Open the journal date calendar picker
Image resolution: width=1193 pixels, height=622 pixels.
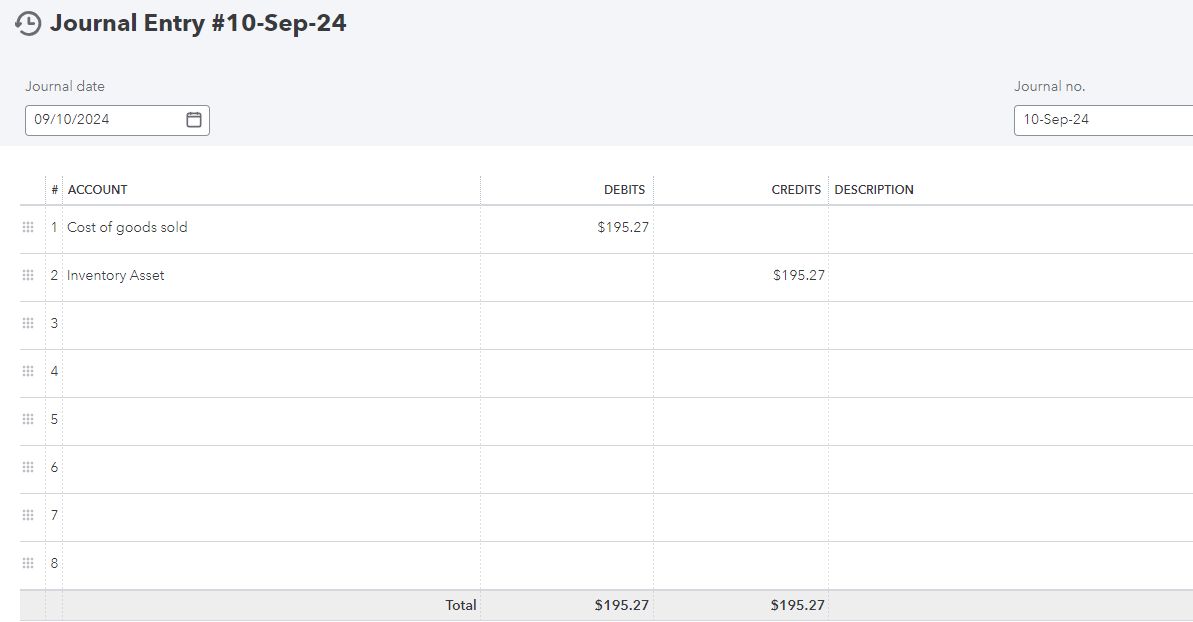point(194,120)
